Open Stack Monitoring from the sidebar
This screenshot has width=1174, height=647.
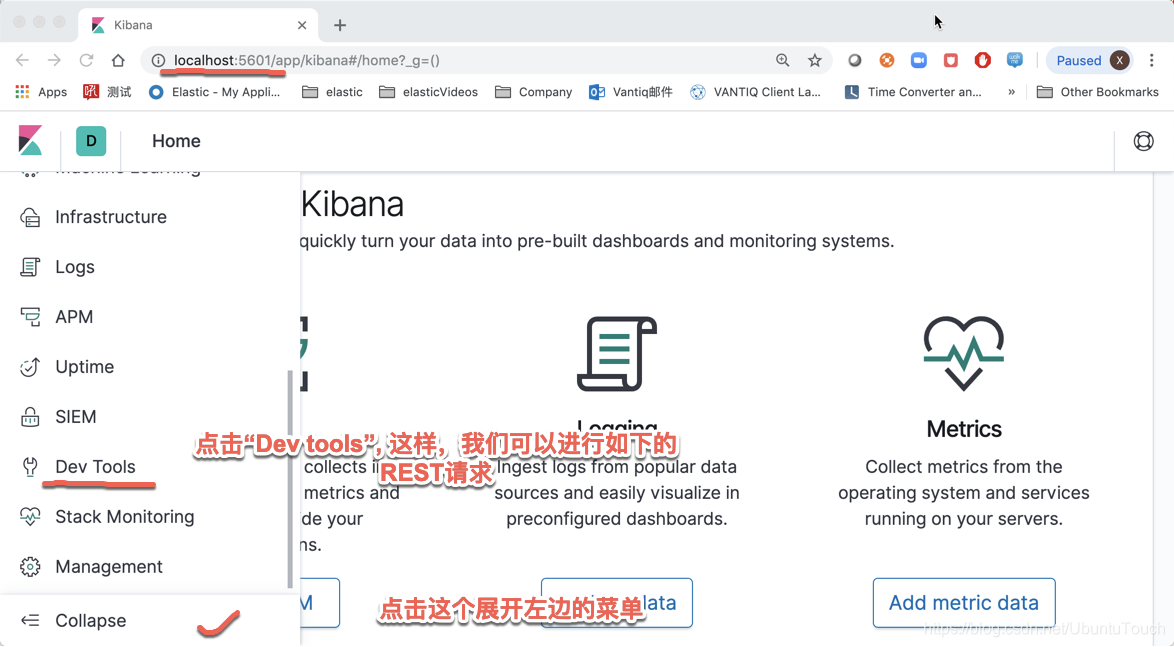(124, 517)
